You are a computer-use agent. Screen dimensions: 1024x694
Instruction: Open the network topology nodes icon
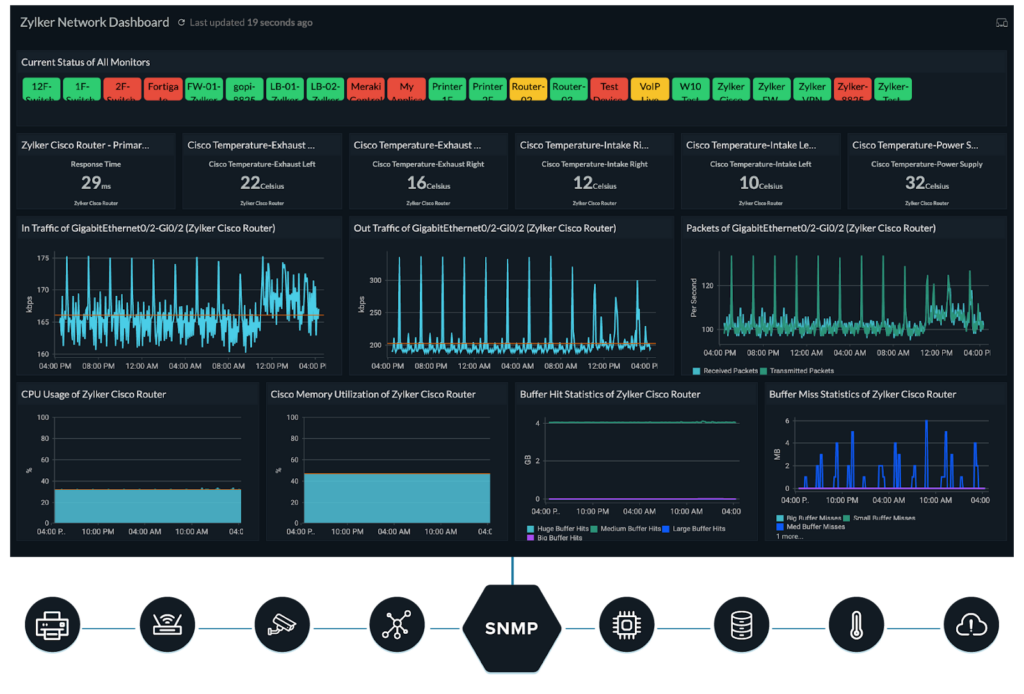[396, 627]
